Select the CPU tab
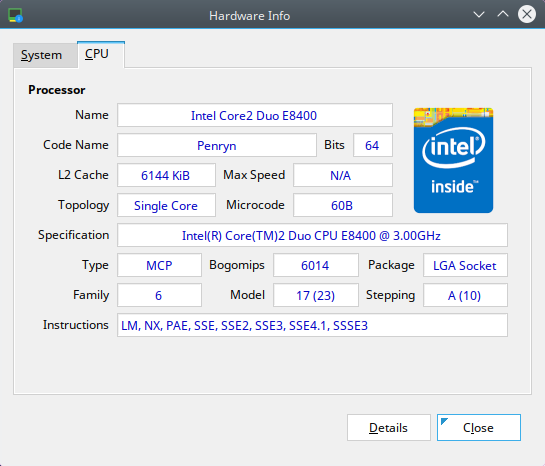This screenshot has width=545, height=466. click(101, 54)
